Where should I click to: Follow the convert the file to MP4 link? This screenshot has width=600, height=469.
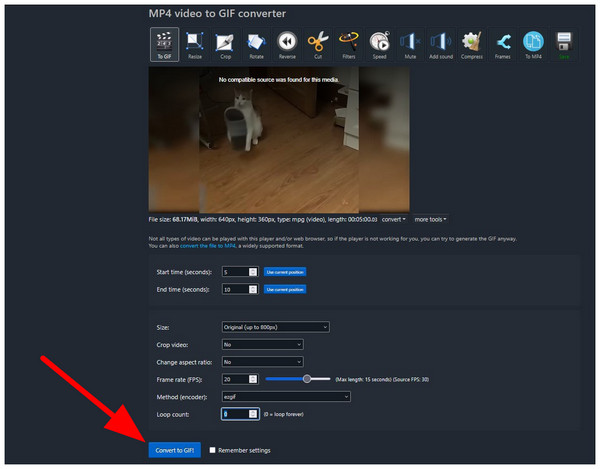tap(208, 246)
